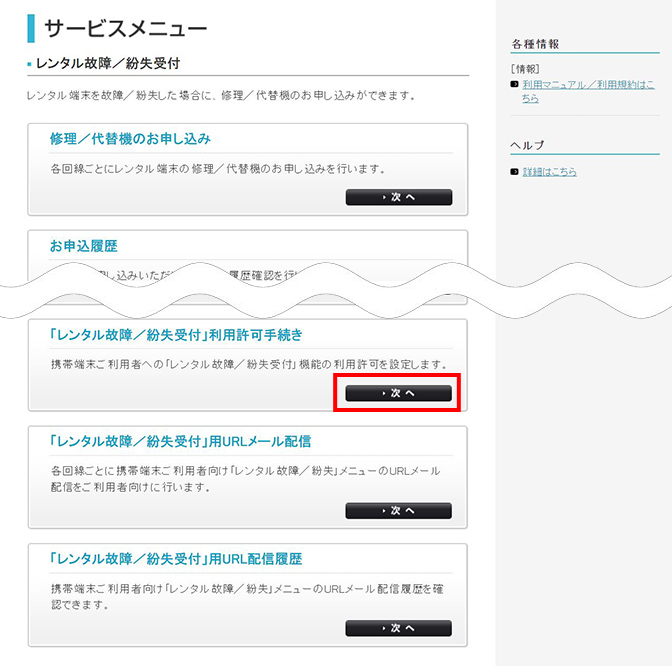Screen dimensions: 672x666
Task: Click description about メニューのURLメール配信をご利用者向けに行います
Action: pyautogui.click(x=246, y=479)
